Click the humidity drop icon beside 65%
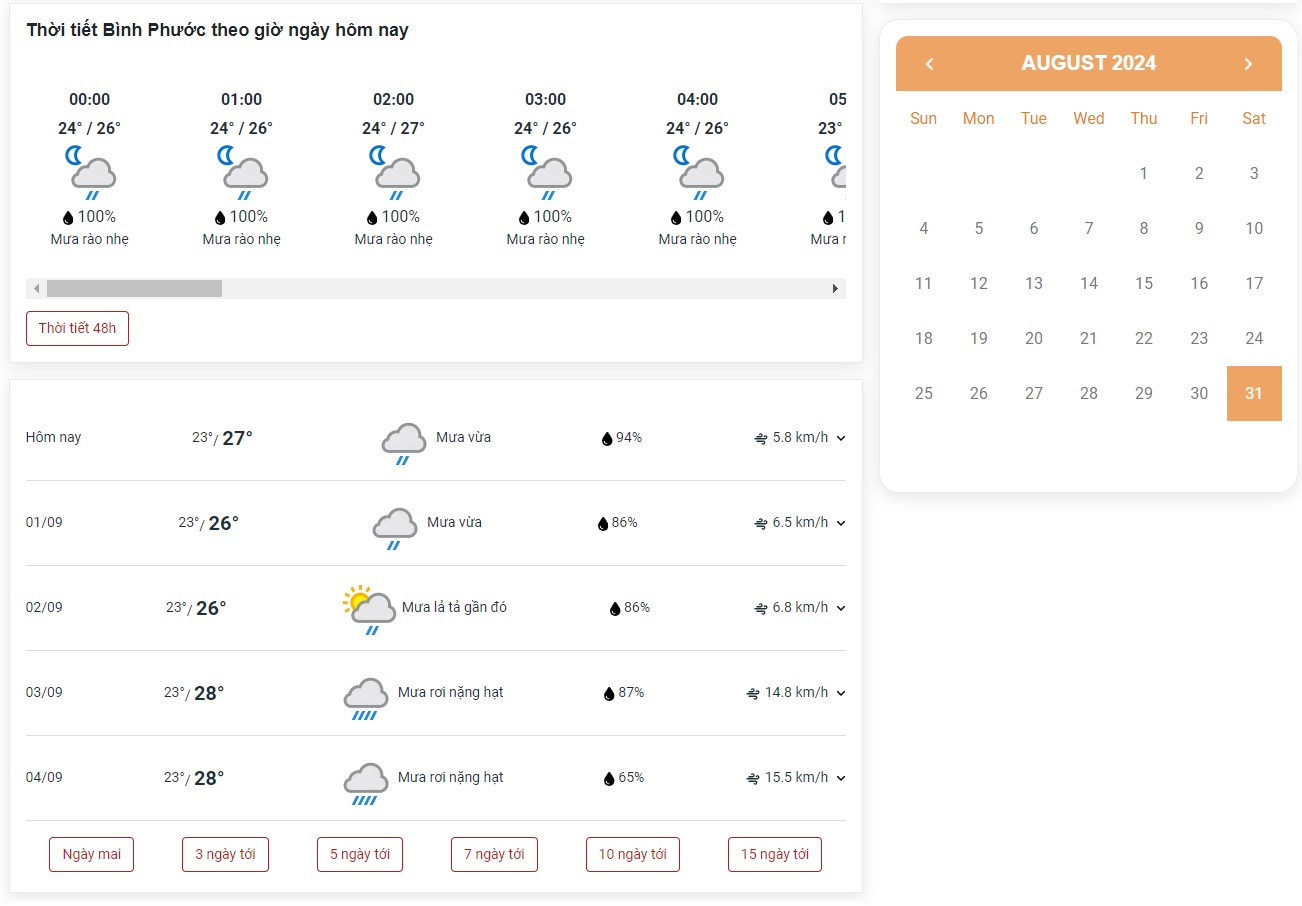Viewport: 1302px width, 906px height. tap(609, 778)
